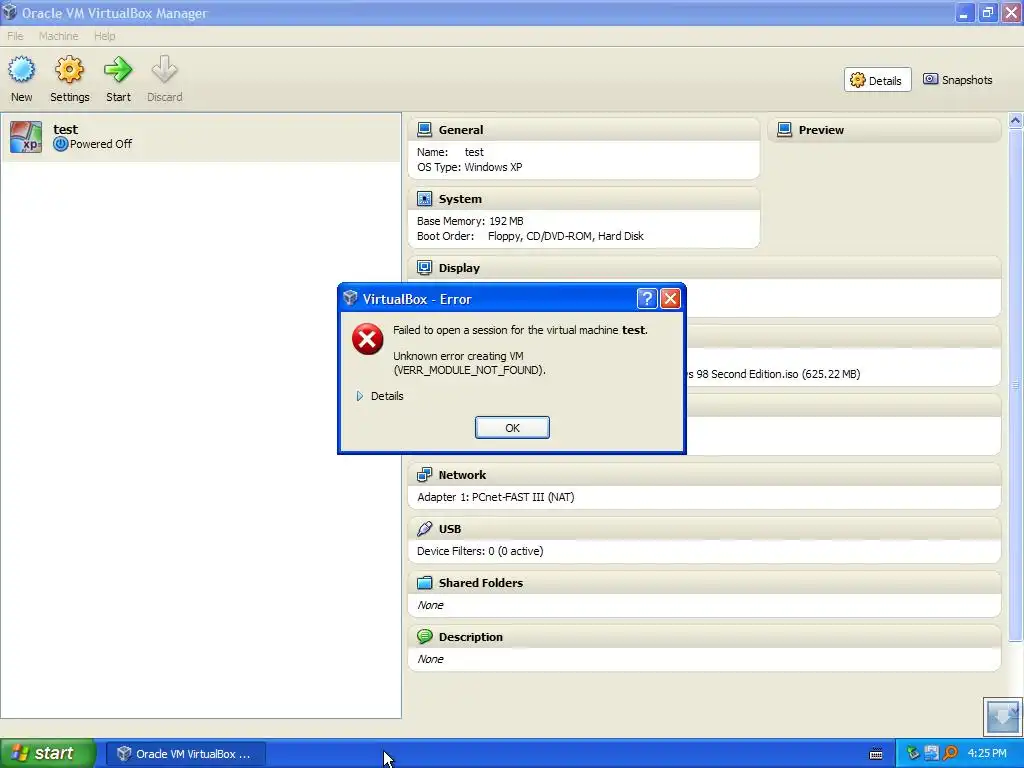Click the red error icon in dialog

(x=368, y=339)
